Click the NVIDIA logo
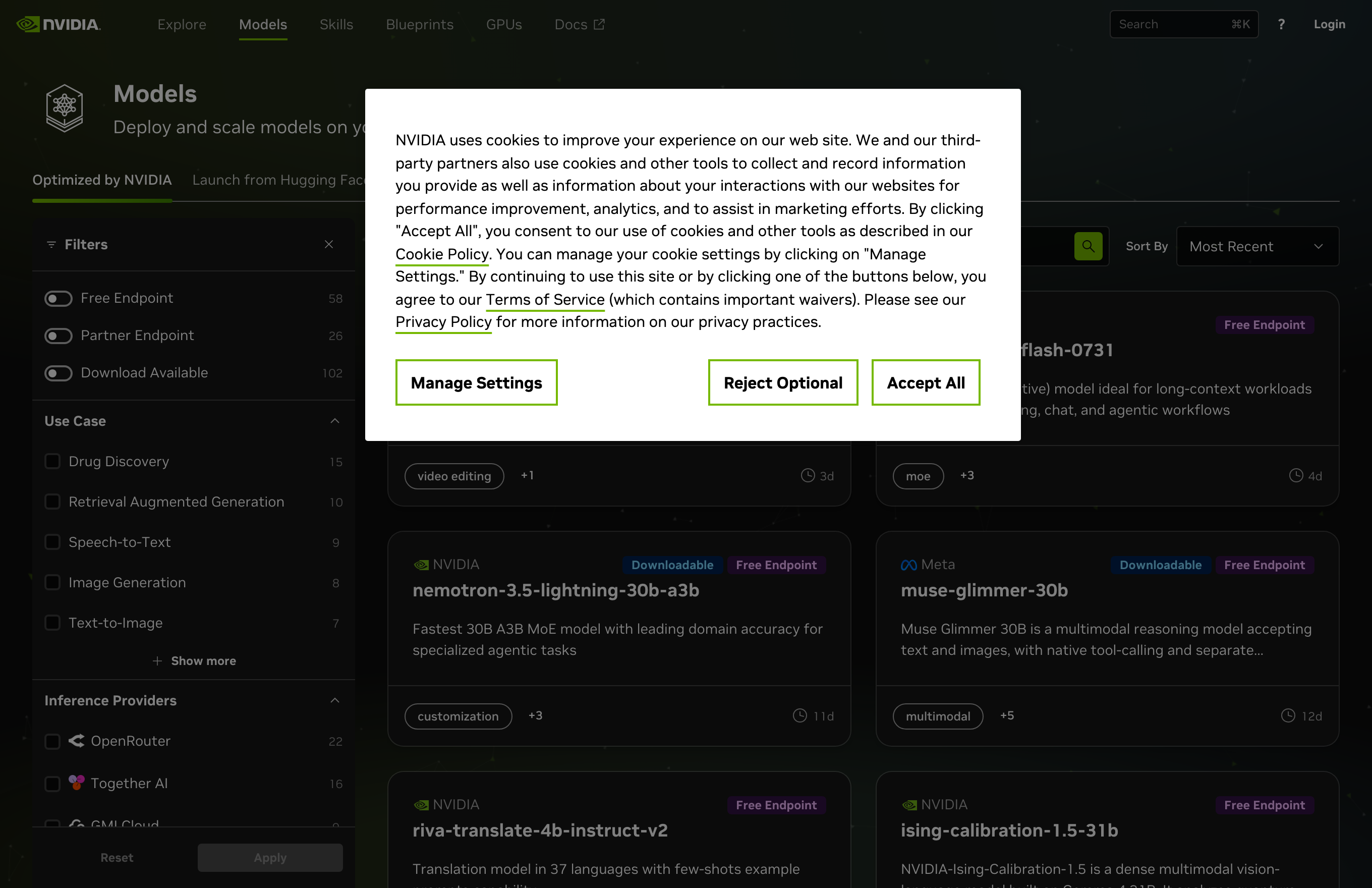This screenshot has width=1372, height=888. 58,24
